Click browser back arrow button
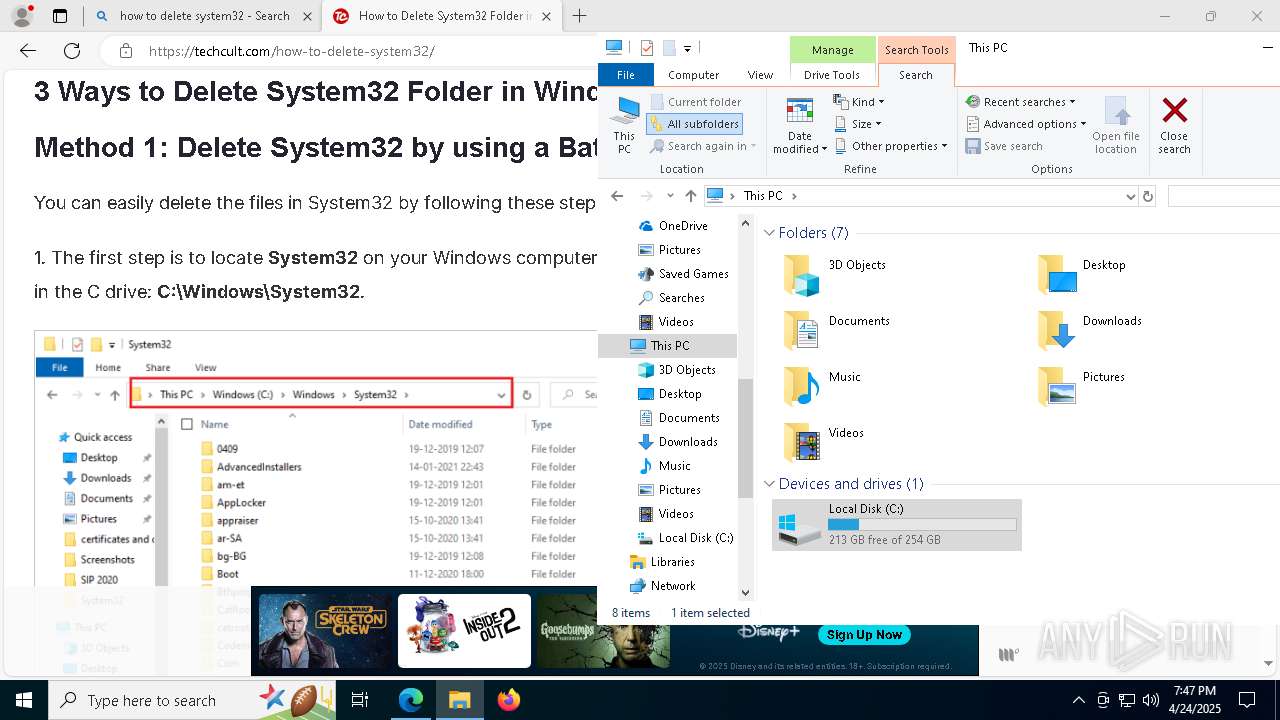This screenshot has width=1280, height=720. (x=28, y=51)
